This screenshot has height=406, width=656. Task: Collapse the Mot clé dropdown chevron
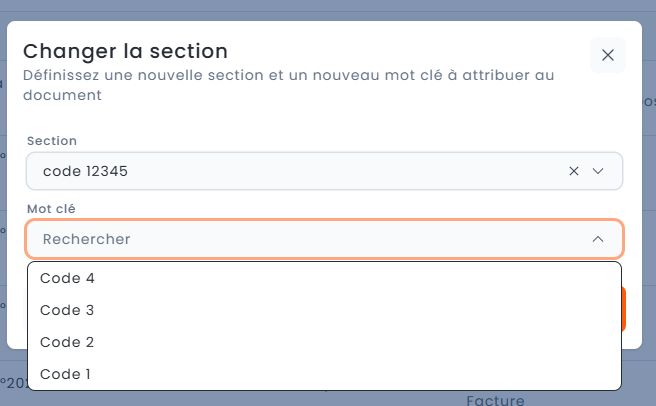(x=598, y=239)
